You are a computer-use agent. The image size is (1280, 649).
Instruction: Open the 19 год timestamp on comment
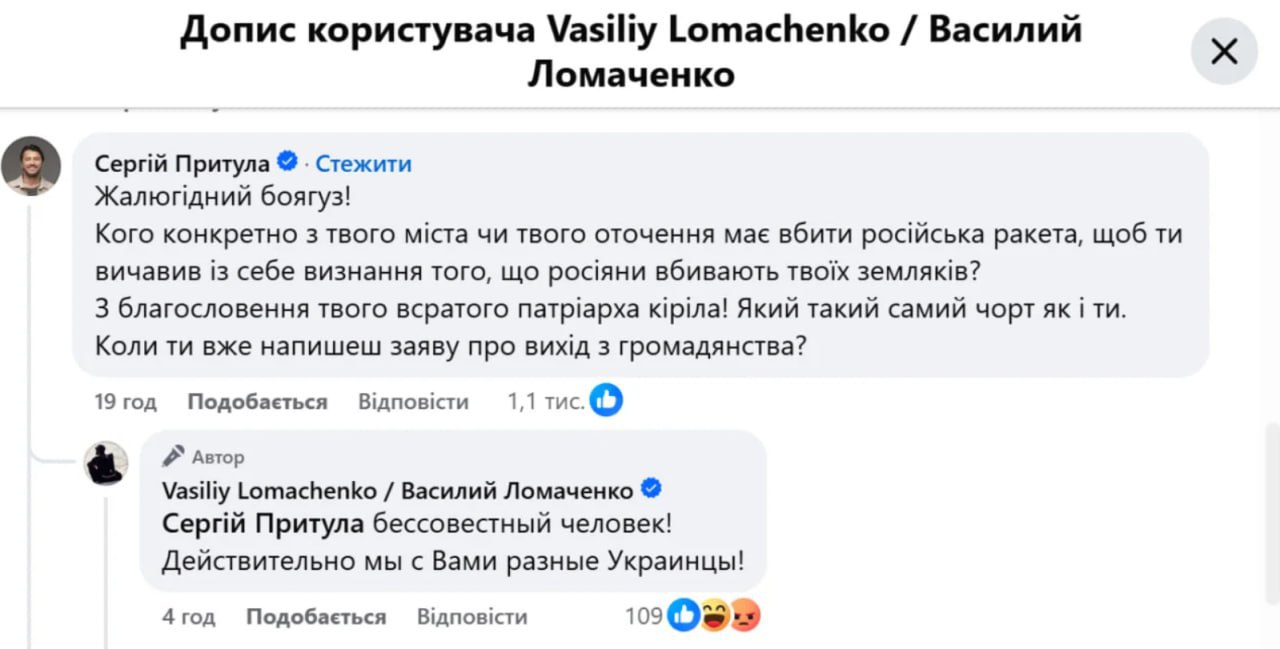pyautogui.click(x=125, y=402)
